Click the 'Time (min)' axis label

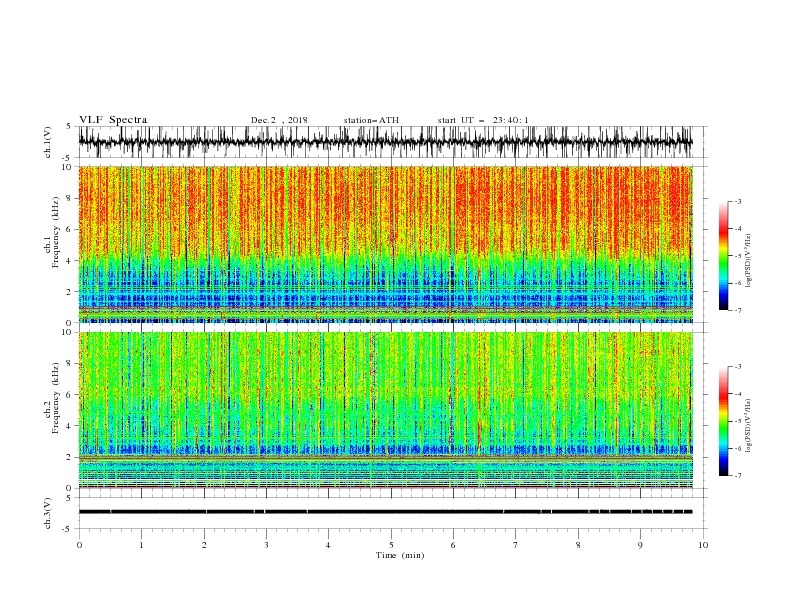pyautogui.click(x=400, y=555)
